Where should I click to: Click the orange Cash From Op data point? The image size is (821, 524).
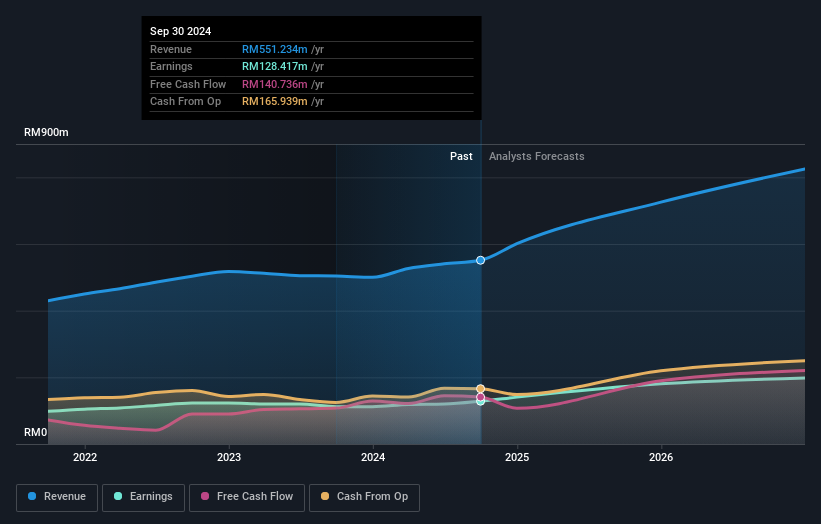(480, 388)
